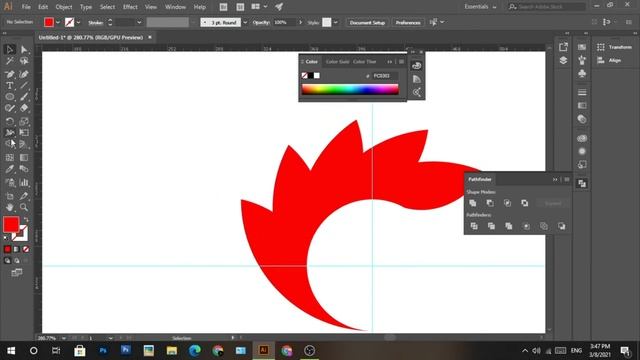The width and height of the screenshot is (640, 360).
Task: Set paint mode to Color
Action: [7, 249]
